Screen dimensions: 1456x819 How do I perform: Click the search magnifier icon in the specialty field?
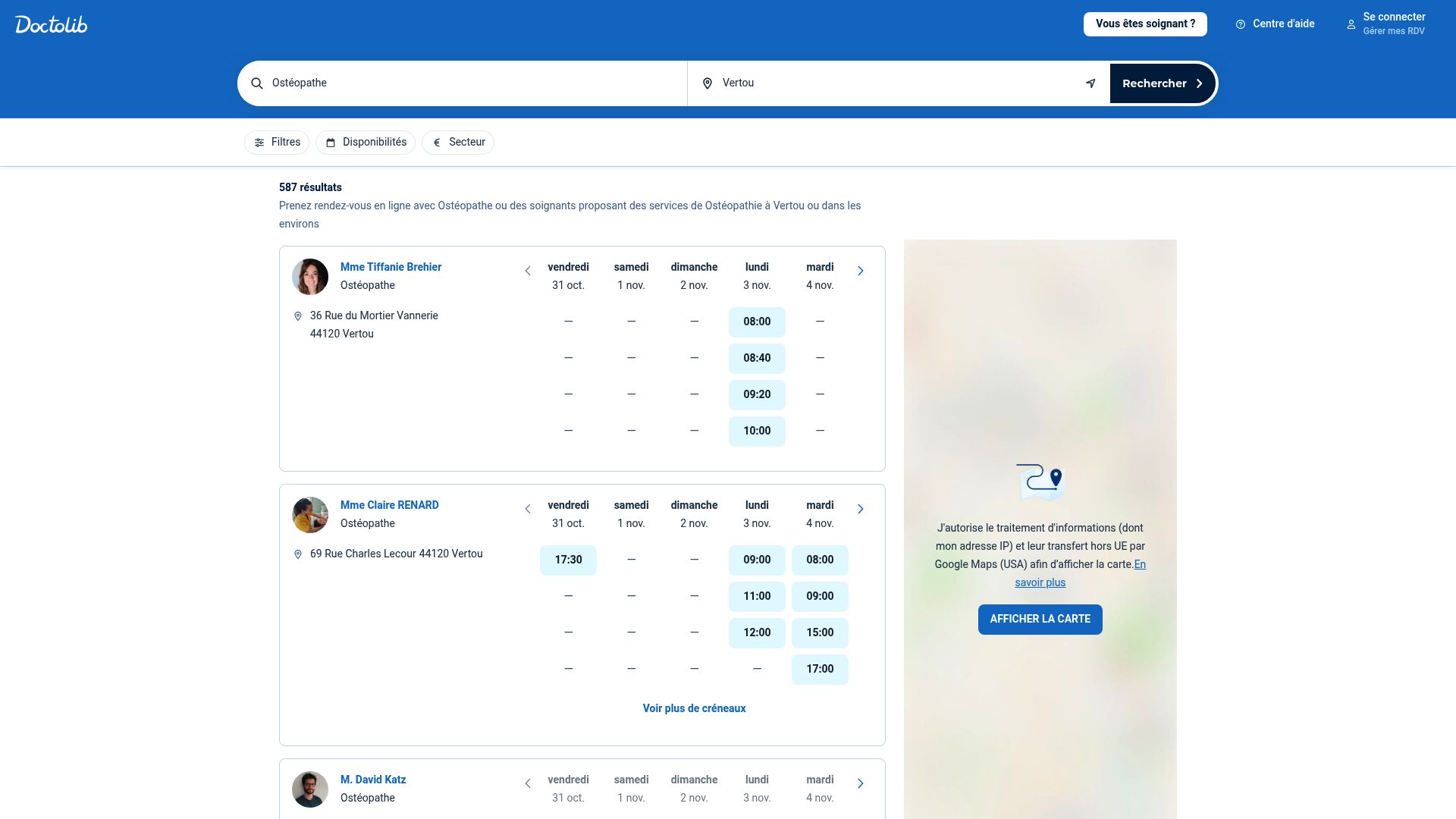tap(256, 83)
